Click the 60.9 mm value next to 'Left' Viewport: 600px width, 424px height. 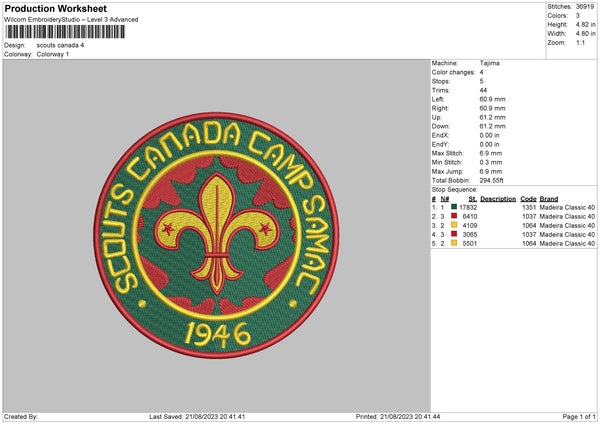492,99
